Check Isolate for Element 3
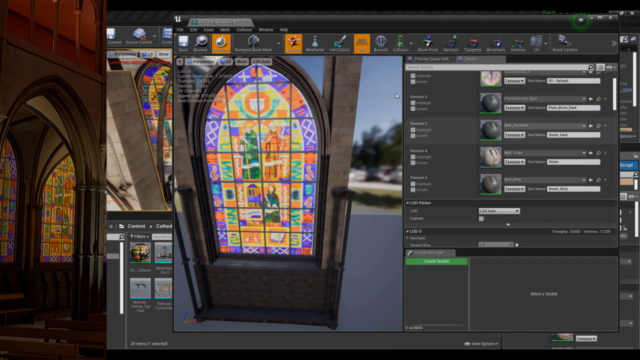 [413, 136]
